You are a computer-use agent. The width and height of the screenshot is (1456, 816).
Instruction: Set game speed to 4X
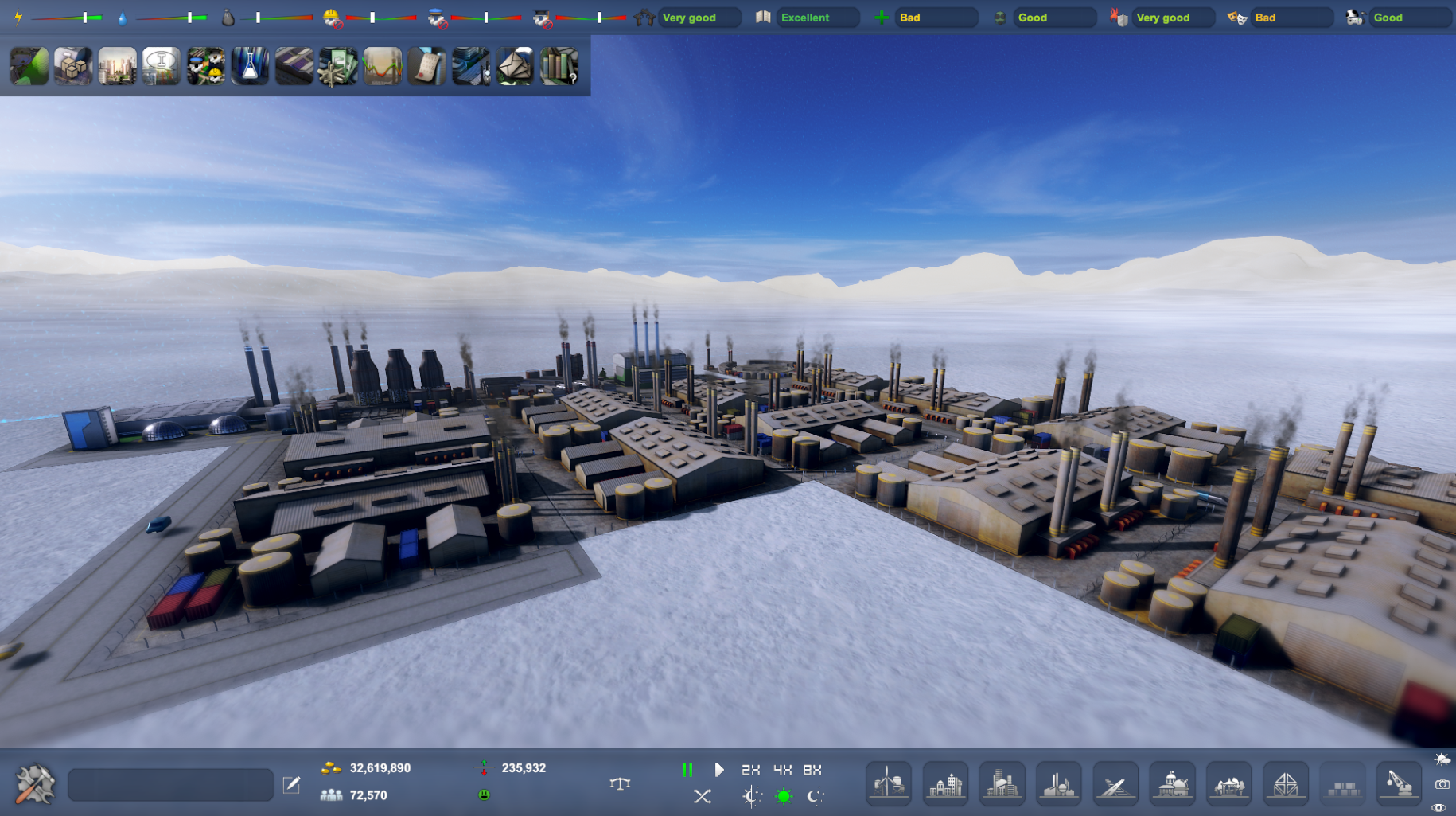[x=782, y=770]
